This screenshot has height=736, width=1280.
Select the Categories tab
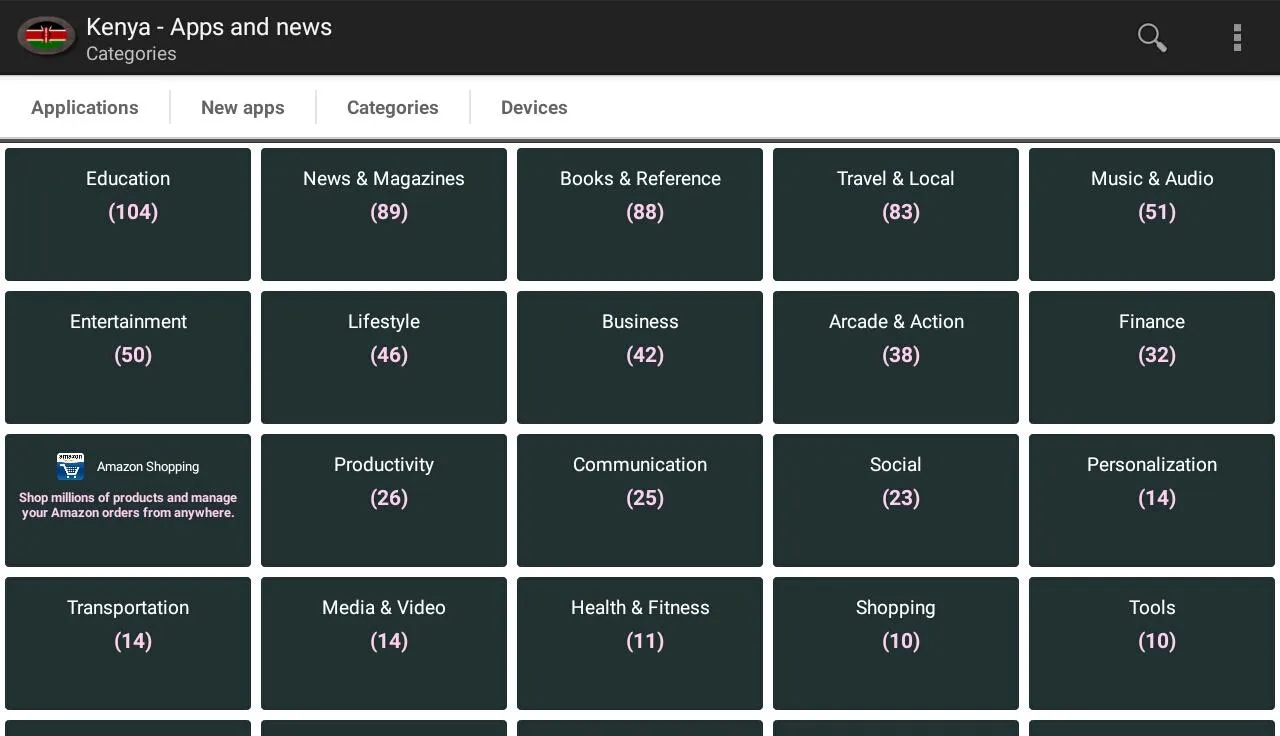pos(393,107)
